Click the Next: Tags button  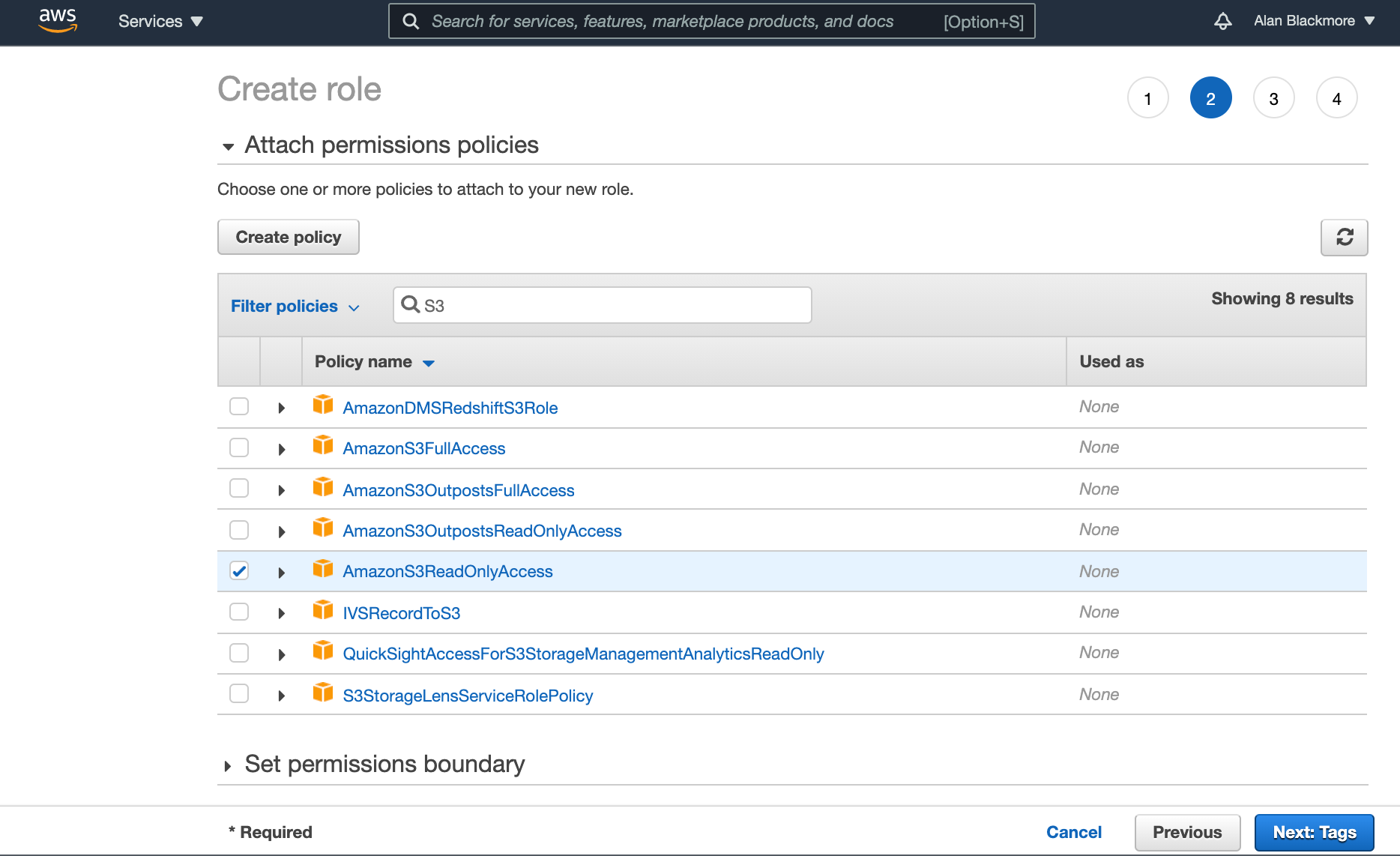click(1314, 832)
